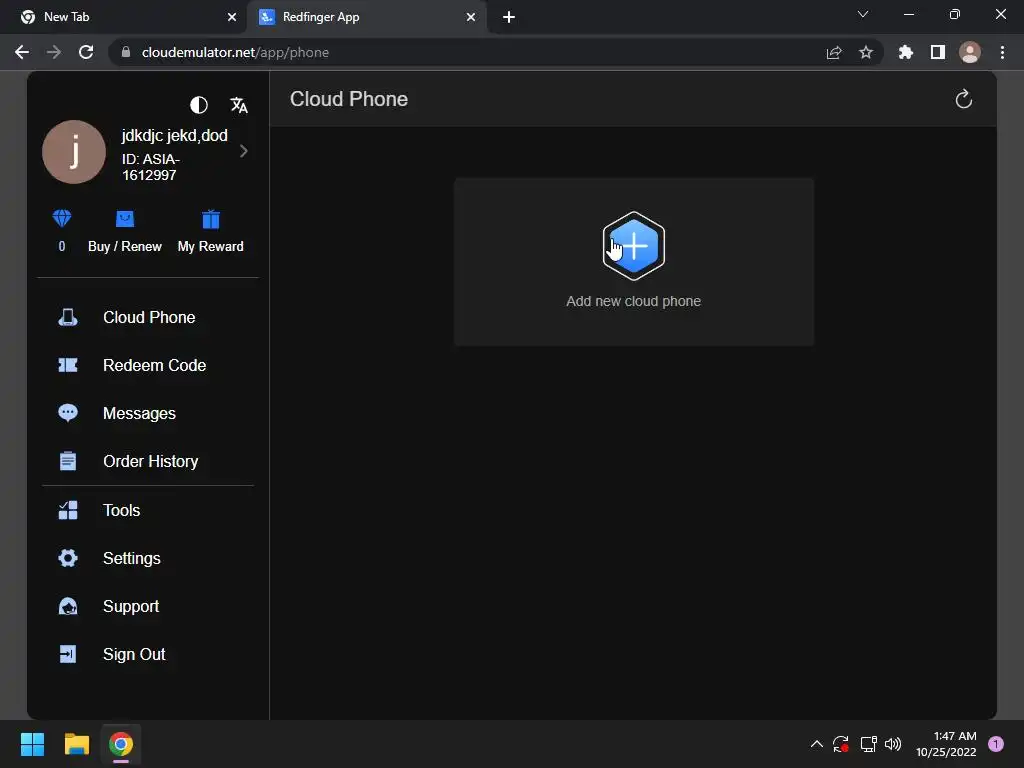Close the New Tab browser tab
The image size is (1024, 768).
(x=232, y=17)
